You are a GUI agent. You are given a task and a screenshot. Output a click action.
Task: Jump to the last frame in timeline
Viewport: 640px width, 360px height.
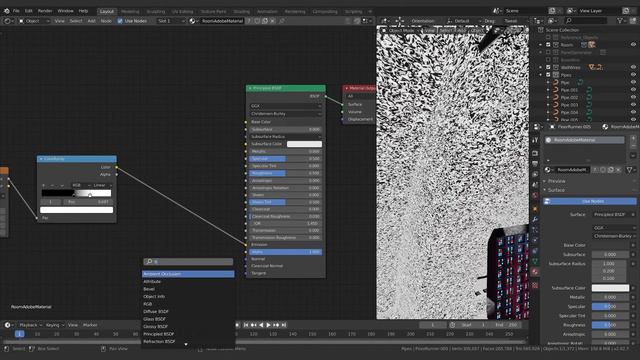click(284, 325)
